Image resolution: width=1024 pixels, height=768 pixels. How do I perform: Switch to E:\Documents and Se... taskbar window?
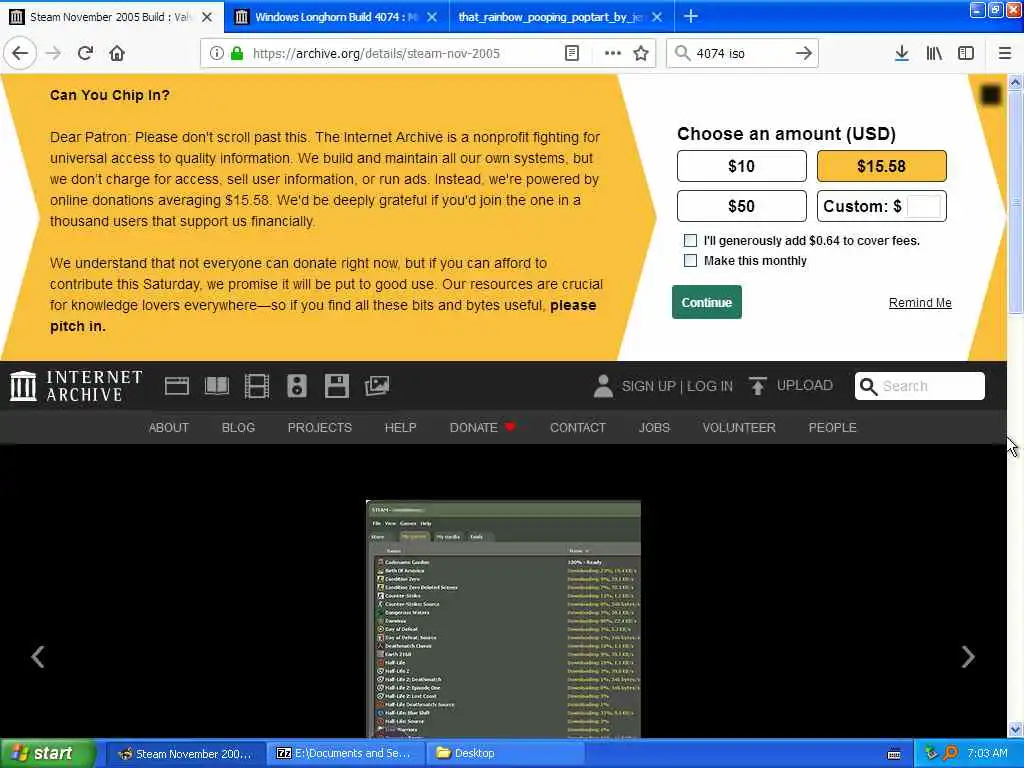point(345,754)
